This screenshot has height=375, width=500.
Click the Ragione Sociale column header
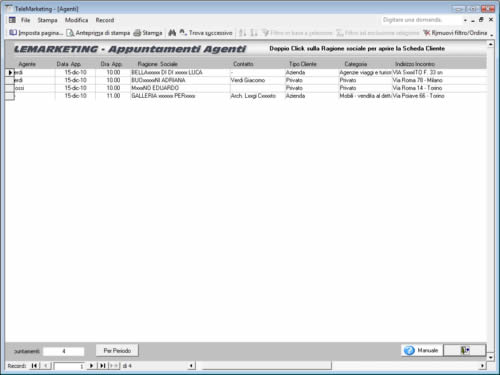[x=157, y=64]
